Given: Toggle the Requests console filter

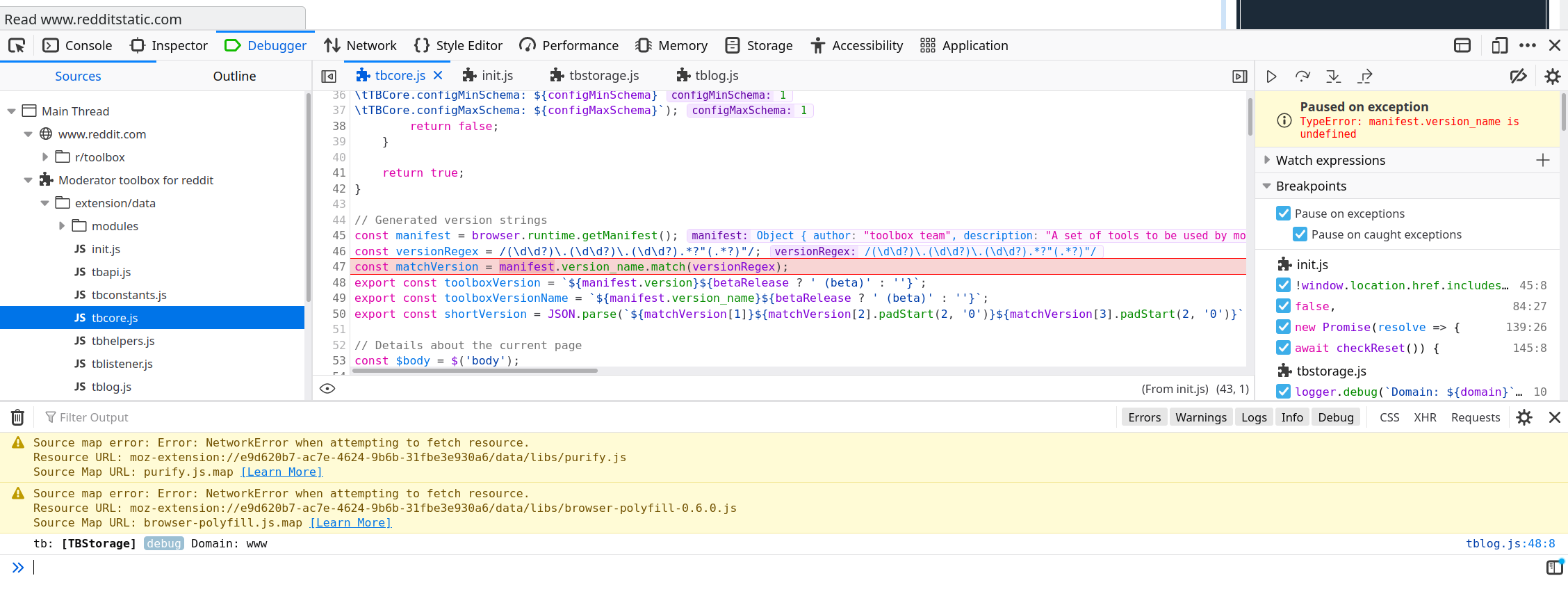Looking at the screenshot, I should [x=1476, y=417].
